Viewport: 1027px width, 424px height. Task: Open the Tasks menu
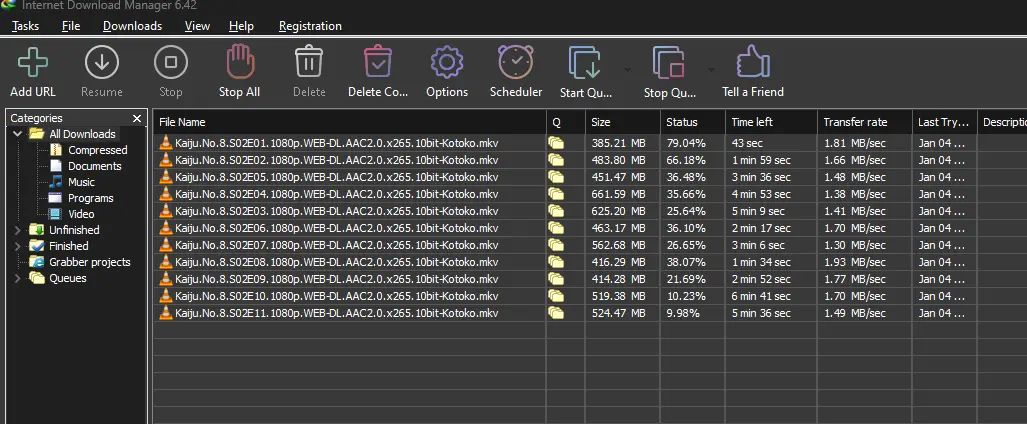[x=25, y=26]
